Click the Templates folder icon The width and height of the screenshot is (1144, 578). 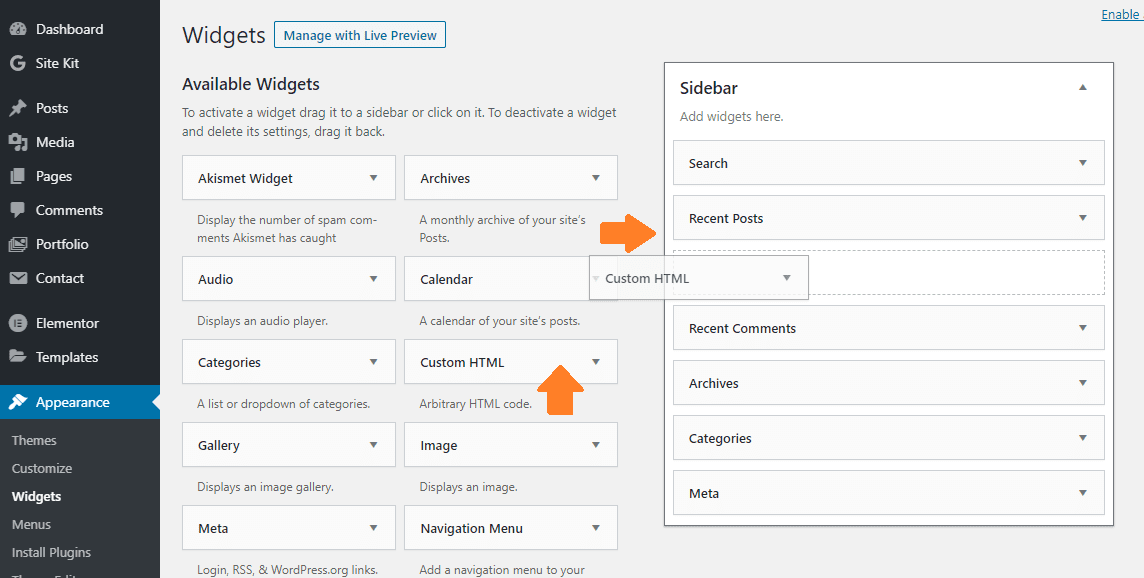(x=18, y=357)
